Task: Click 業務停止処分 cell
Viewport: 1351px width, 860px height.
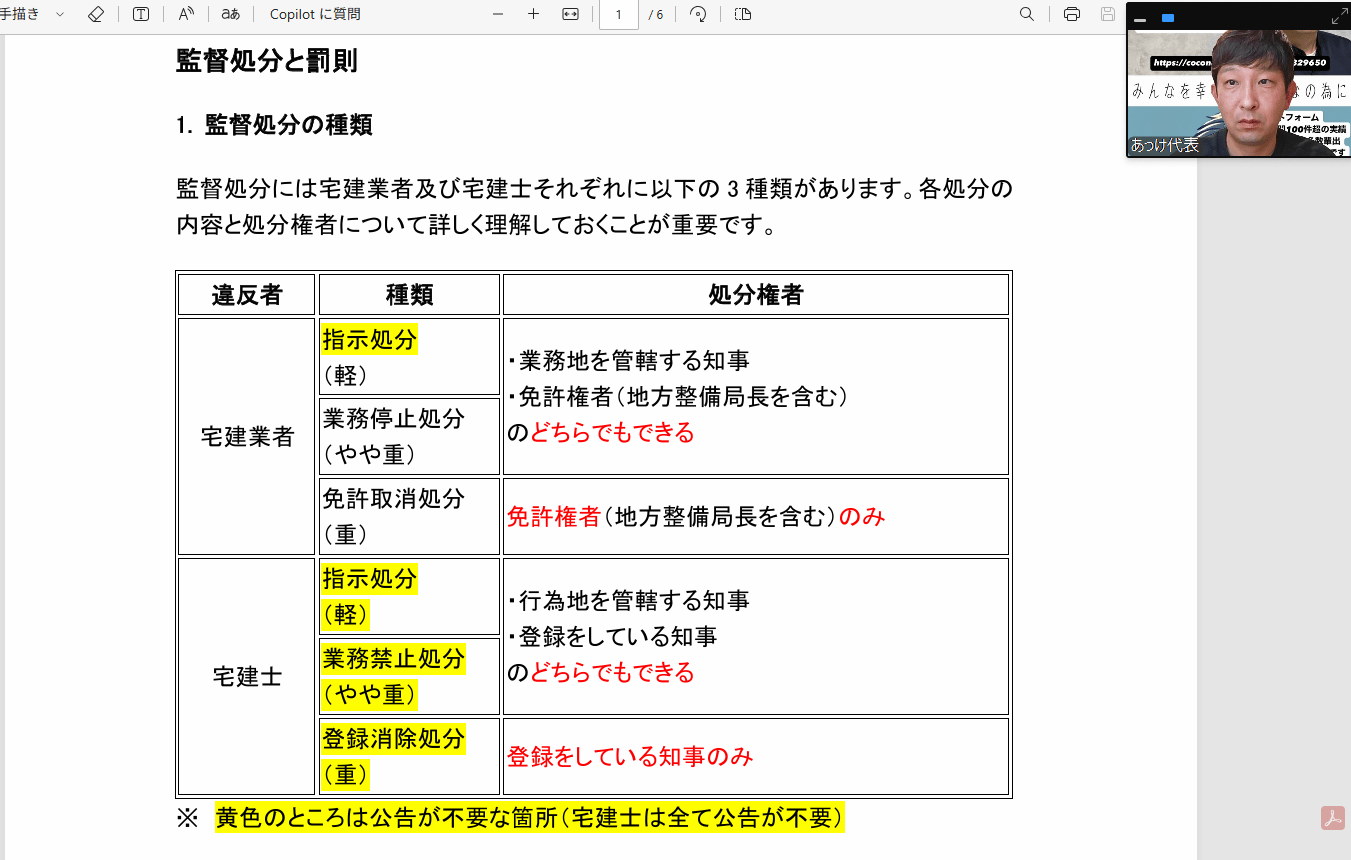Action: tap(409, 436)
